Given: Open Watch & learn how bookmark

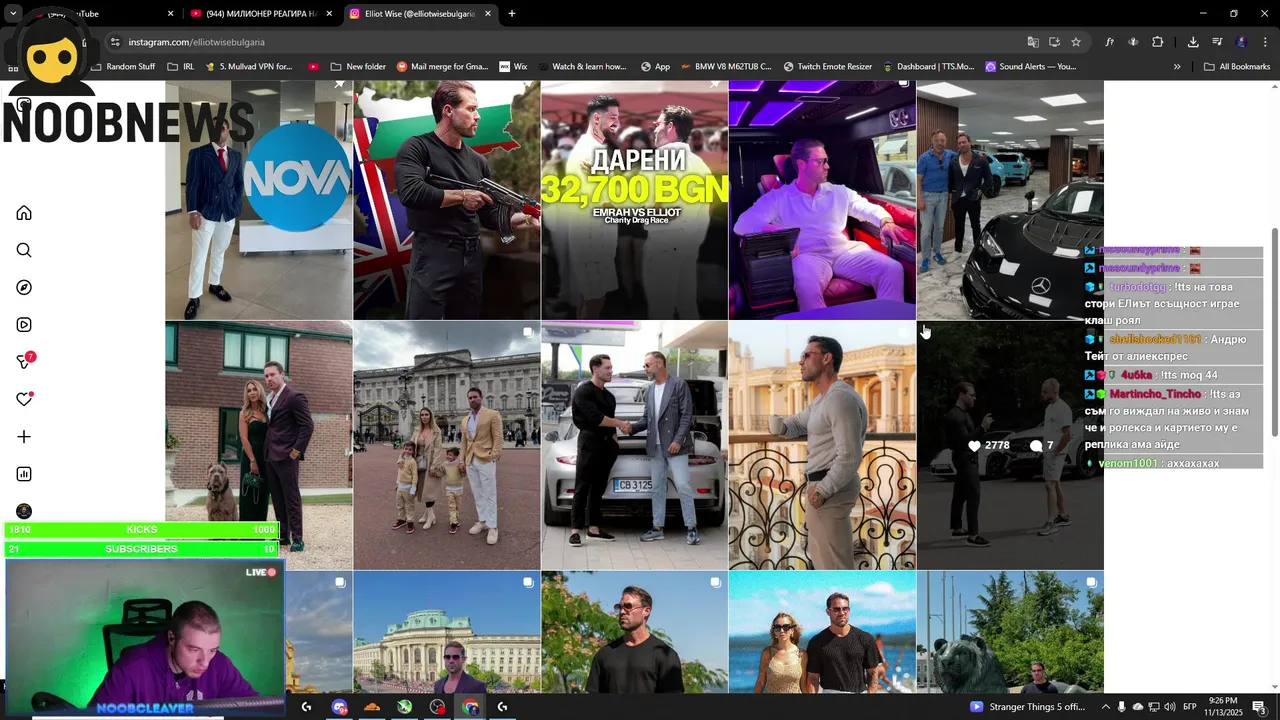Looking at the screenshot, I should point(581,67).
